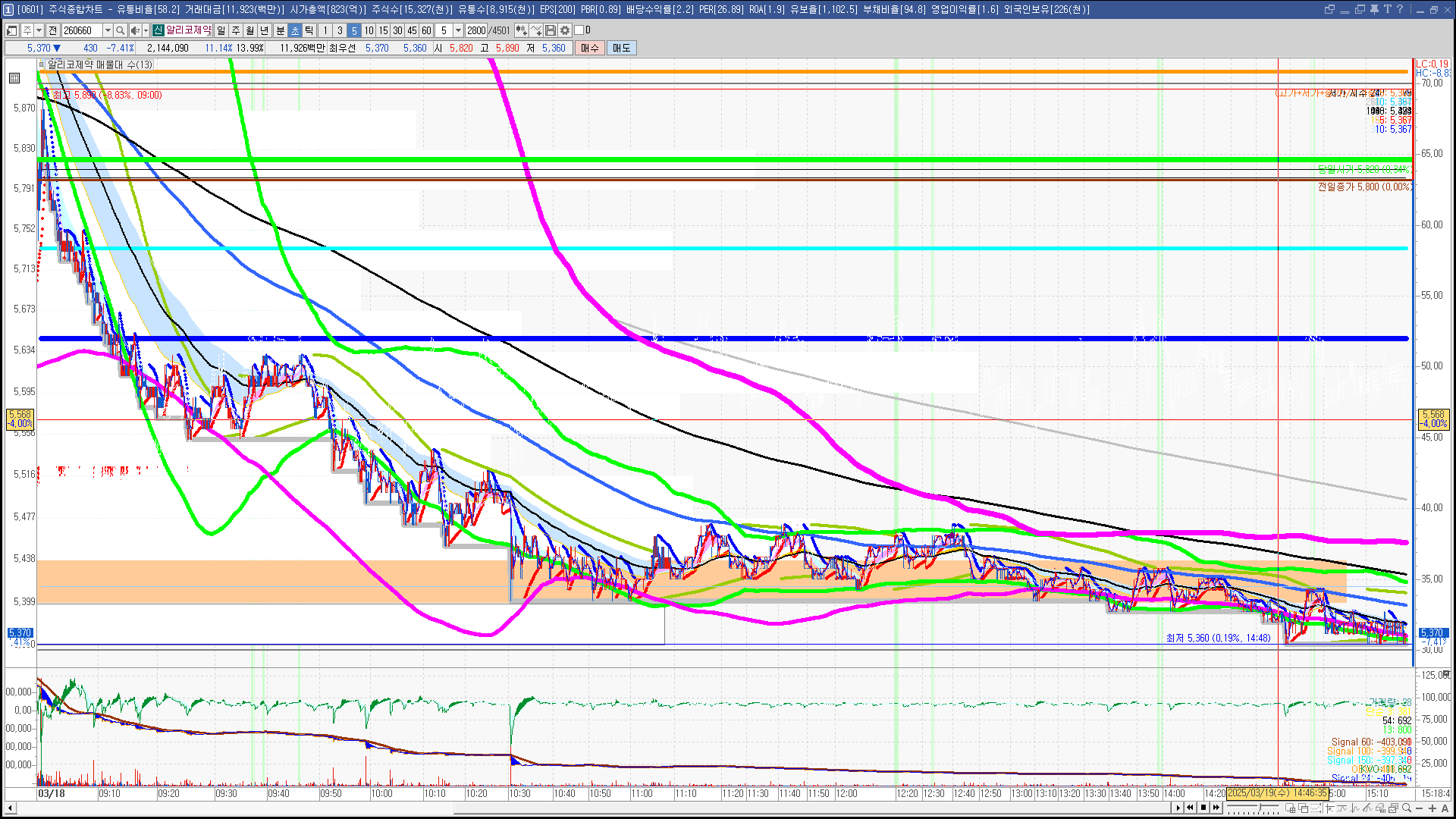Expand the interval value 5 dropdown
Viewport: 1456px width, 819px height.
pyautogui.click(x=458, y=30)
